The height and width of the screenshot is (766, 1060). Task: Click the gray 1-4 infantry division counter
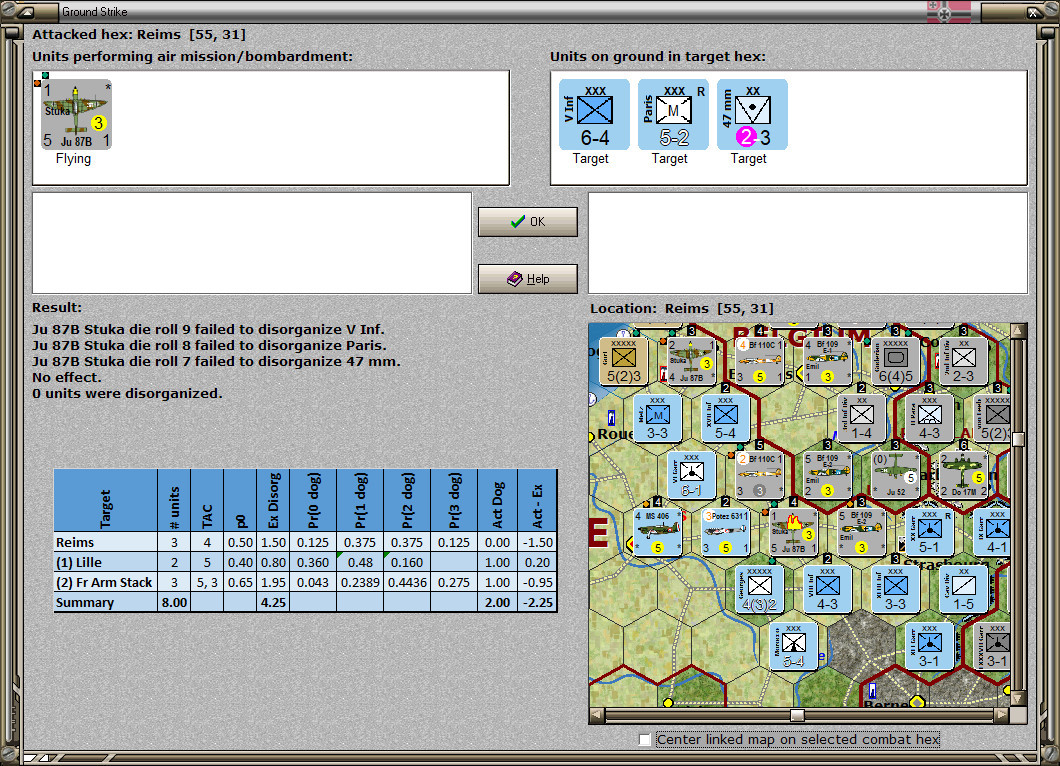861,418
